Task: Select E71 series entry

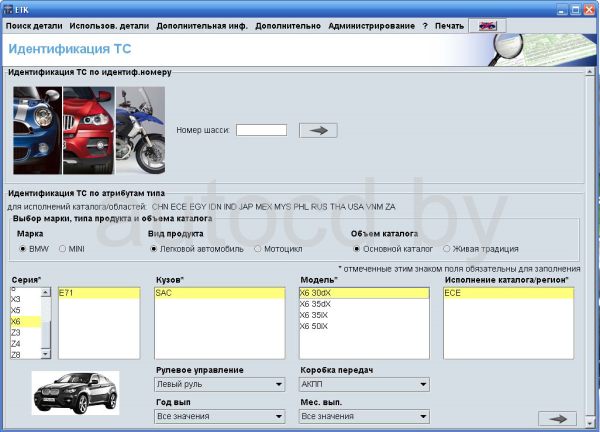Action: pos(99,293)
